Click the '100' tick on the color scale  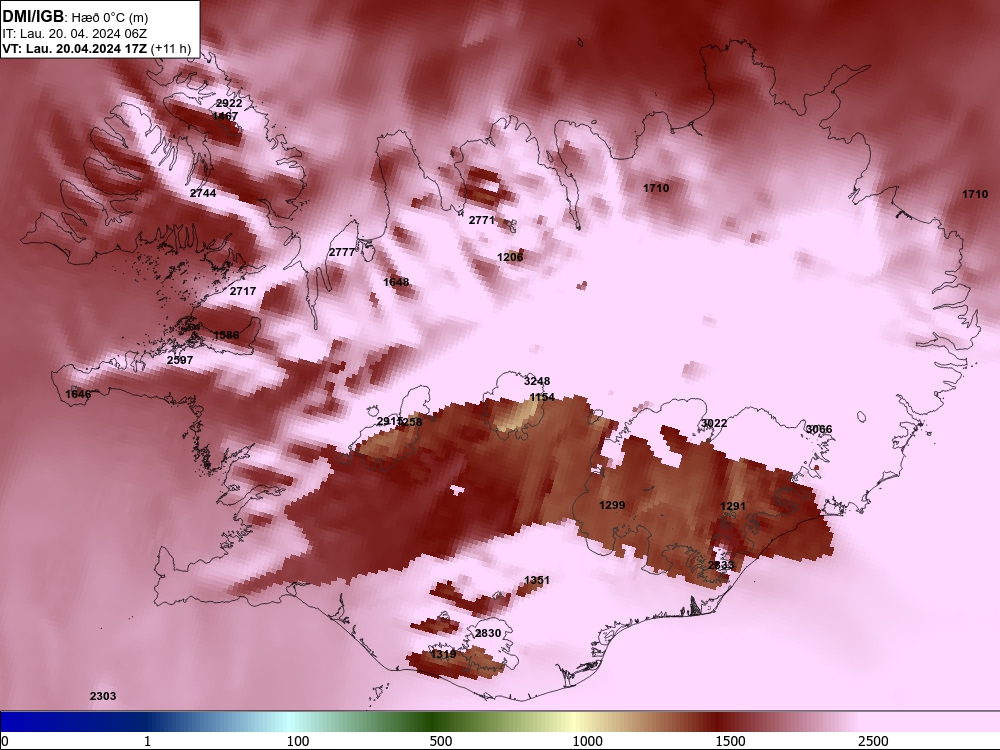[x=298, y=741]
